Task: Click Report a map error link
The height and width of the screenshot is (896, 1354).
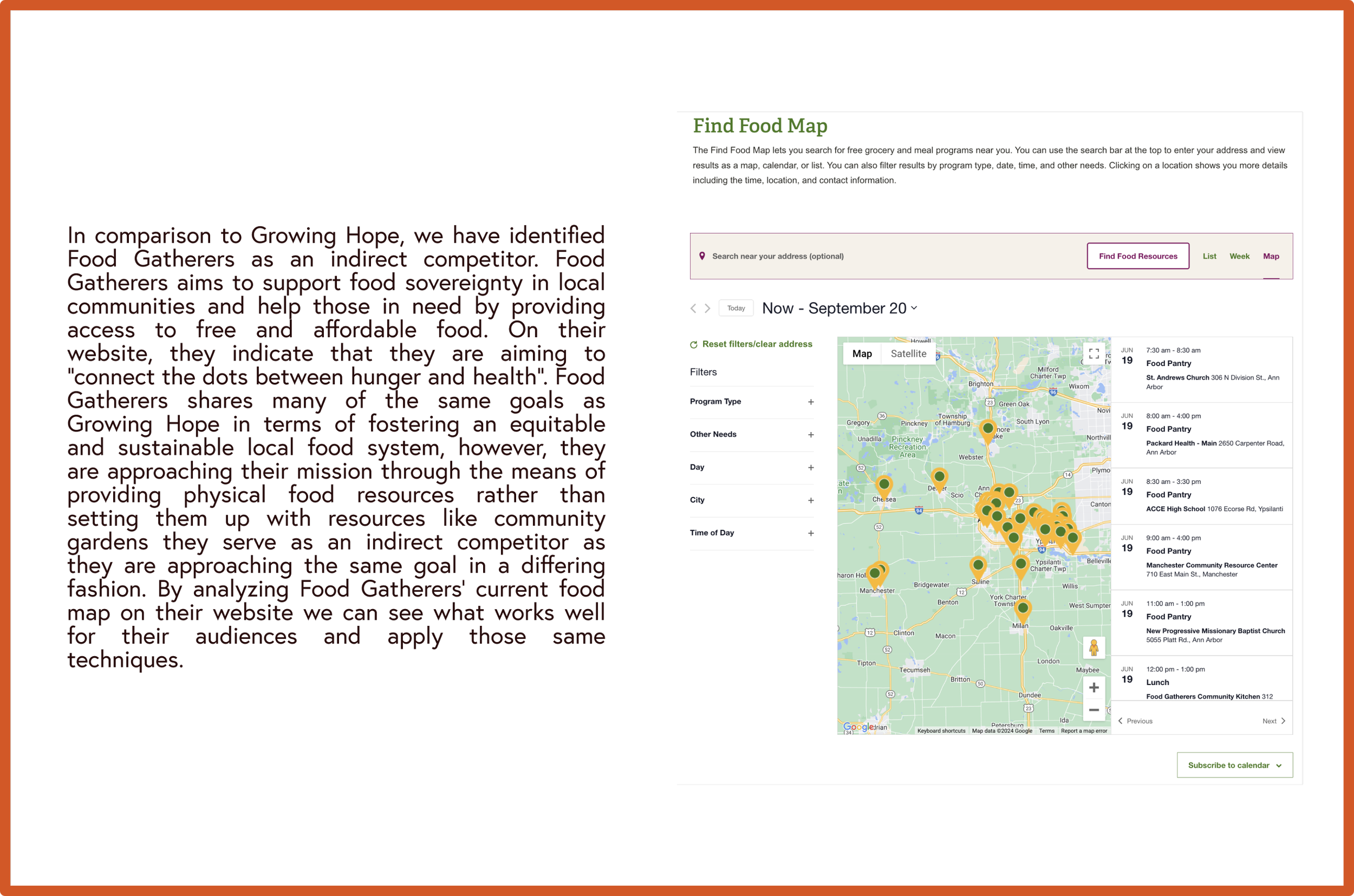Action: coord(1084,731)
